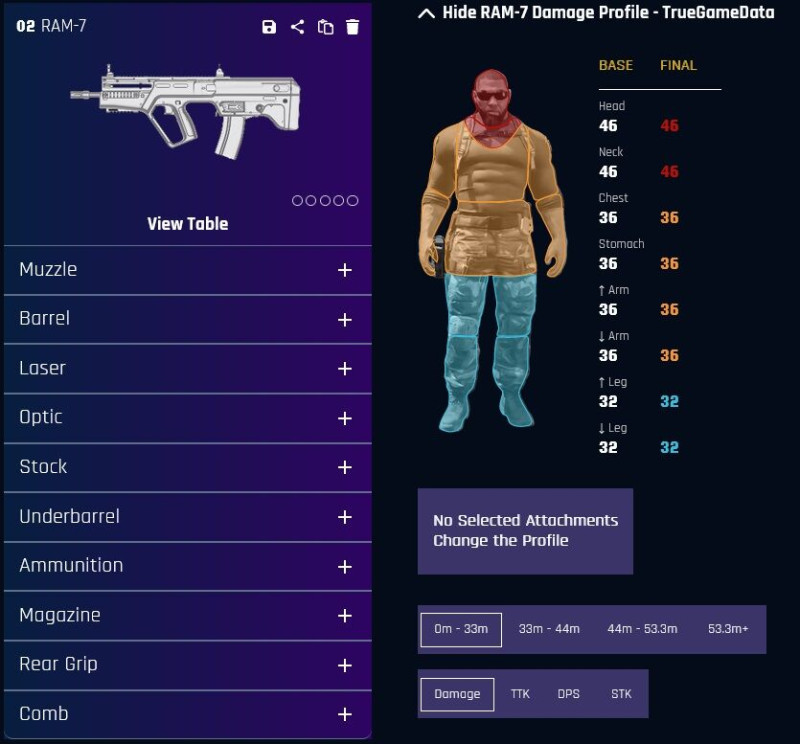Delete the RAM-7 loadout with trash icon

(353, 27)
